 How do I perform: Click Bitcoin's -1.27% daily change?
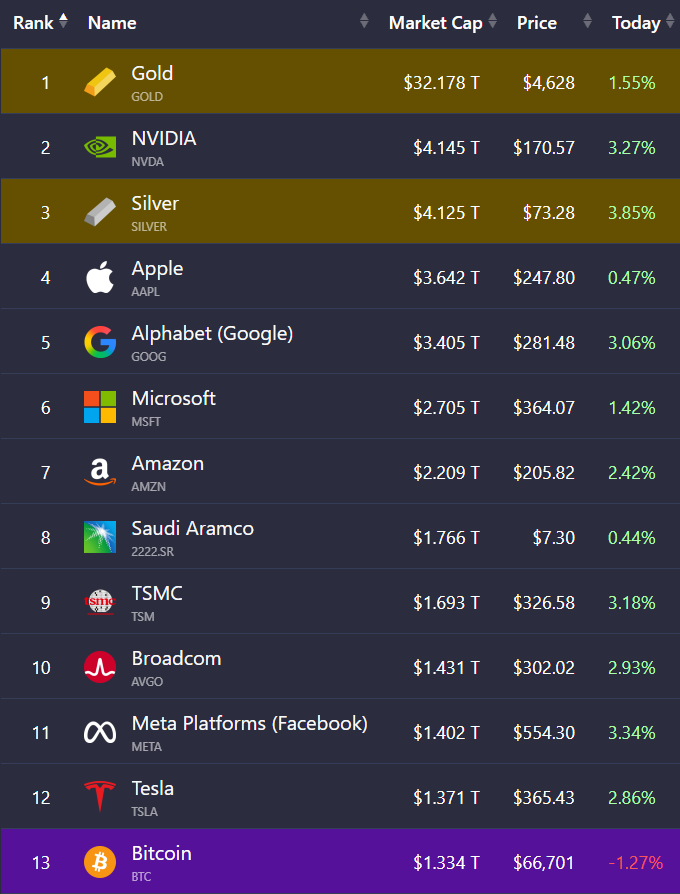pyautogui.click(x=636, y=863)
